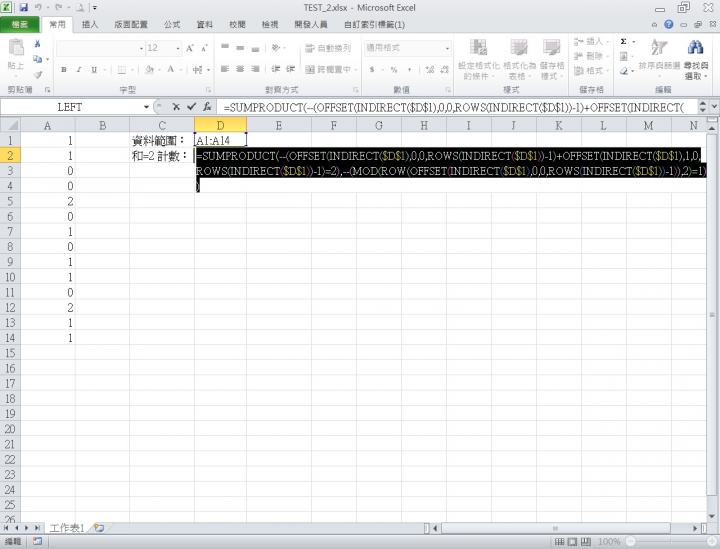Switch to the Formulas (公式) tab
This screenshot has width=720, height=549.
(x=172, y=25)
